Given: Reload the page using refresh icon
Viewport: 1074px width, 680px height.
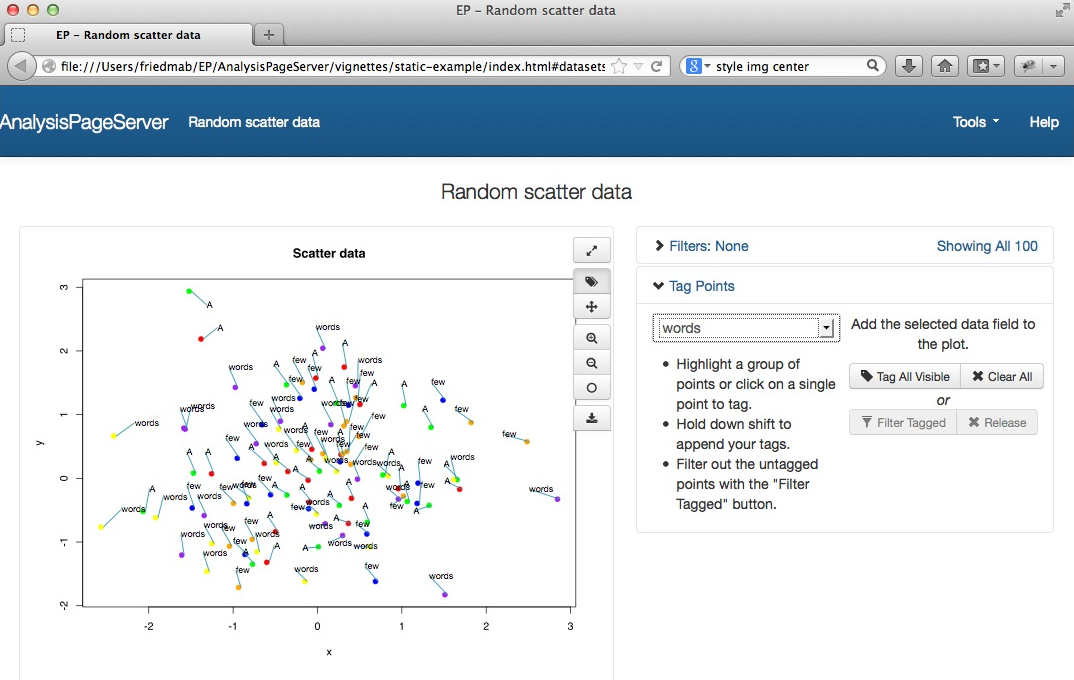Looking at the screenshot, I should coord(657,67).
